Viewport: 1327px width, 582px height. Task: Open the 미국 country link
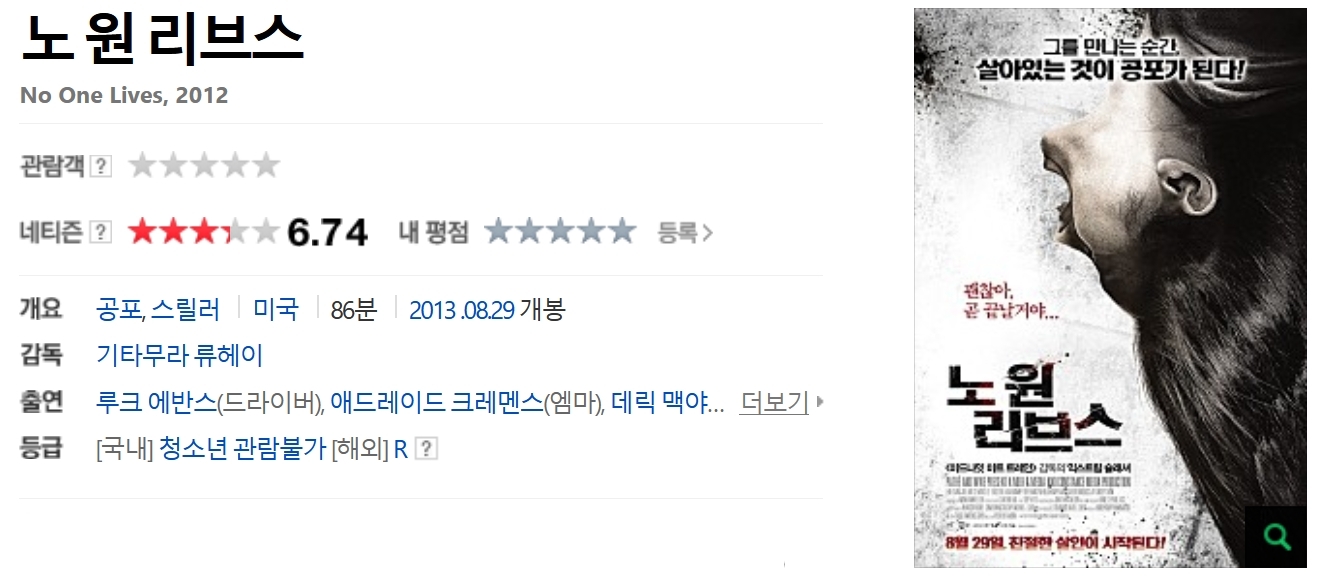click(276, 309)
